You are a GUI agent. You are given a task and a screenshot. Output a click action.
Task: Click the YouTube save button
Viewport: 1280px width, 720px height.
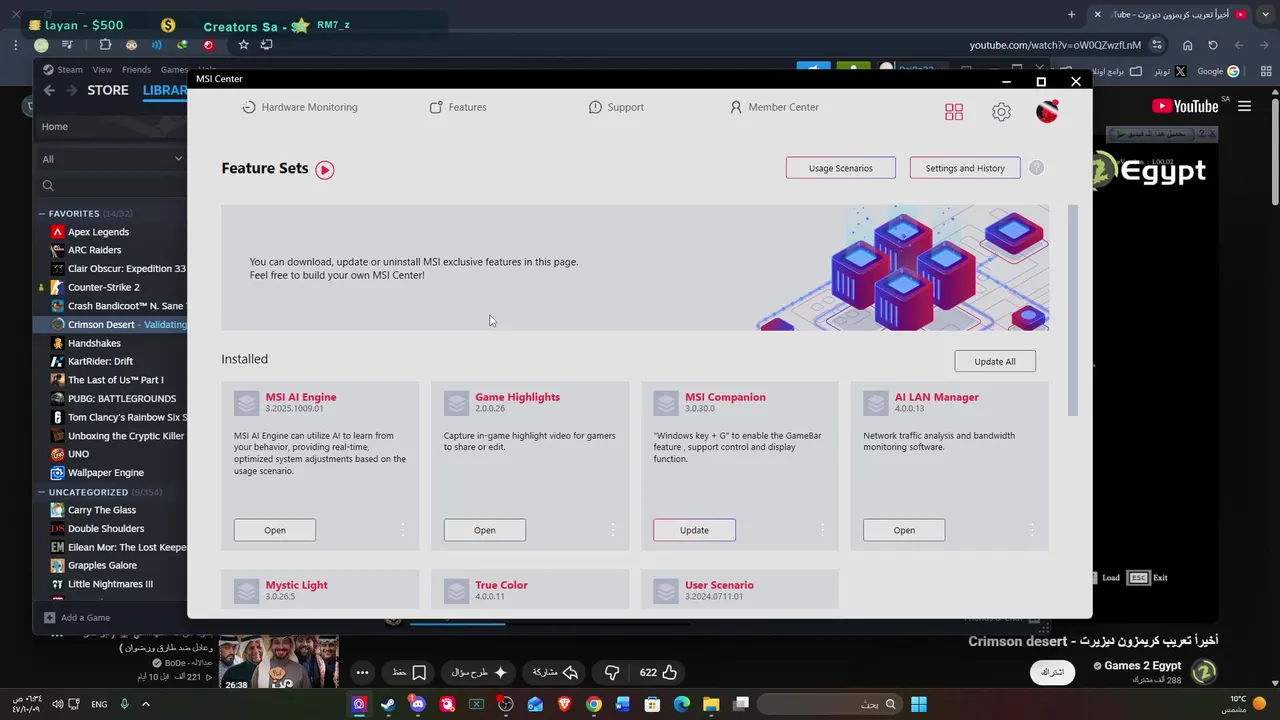409,673
